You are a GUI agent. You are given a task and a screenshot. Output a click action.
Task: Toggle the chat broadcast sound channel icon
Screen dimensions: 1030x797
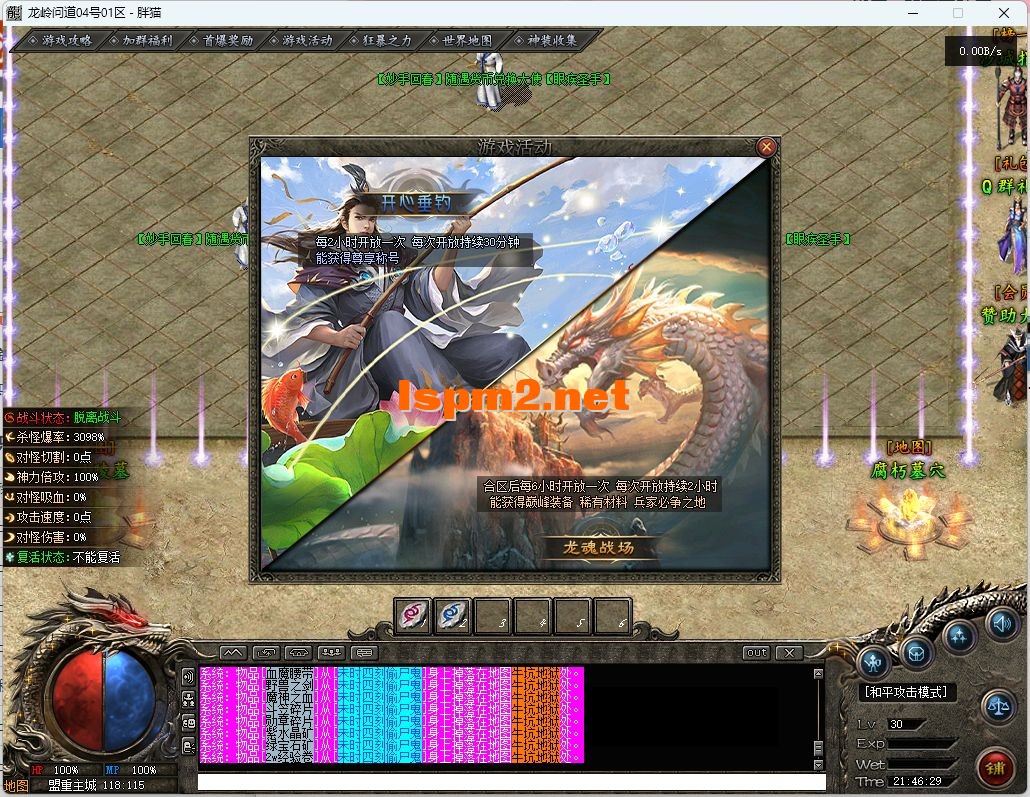click(x=188, y=675)
